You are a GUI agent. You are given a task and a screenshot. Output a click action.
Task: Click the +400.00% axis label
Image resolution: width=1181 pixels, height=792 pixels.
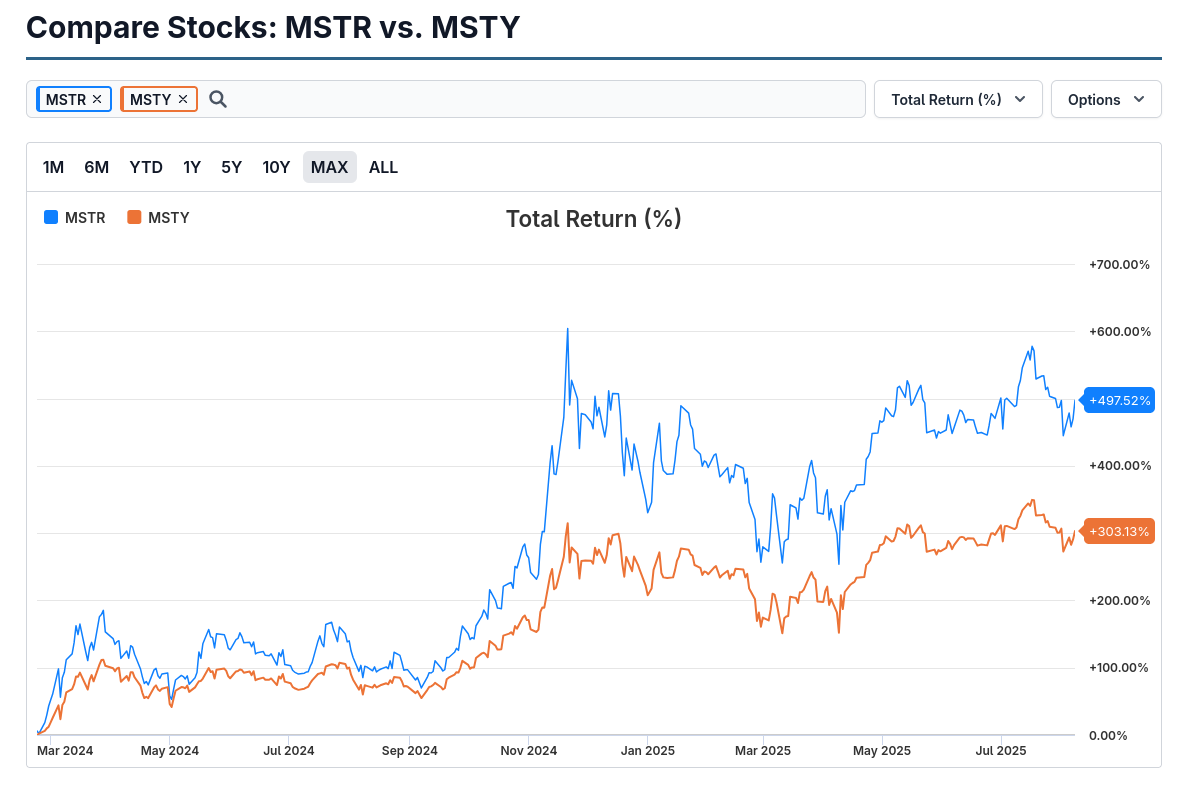(1119, 466)
